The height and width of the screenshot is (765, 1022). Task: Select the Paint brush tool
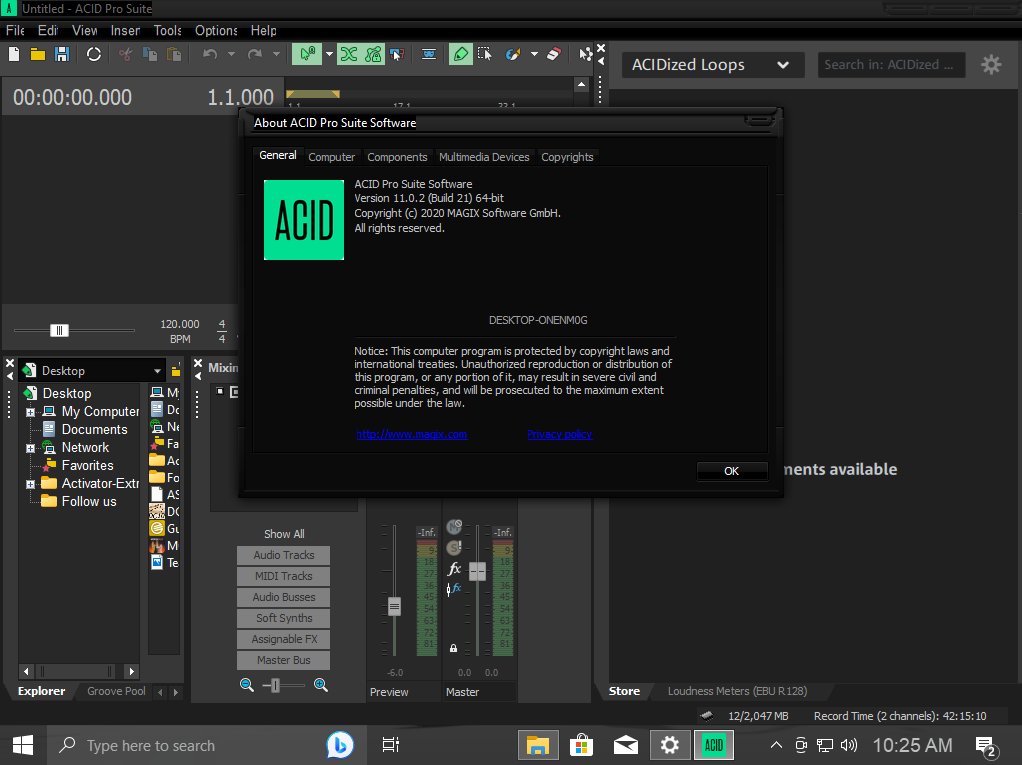[513, 54]
